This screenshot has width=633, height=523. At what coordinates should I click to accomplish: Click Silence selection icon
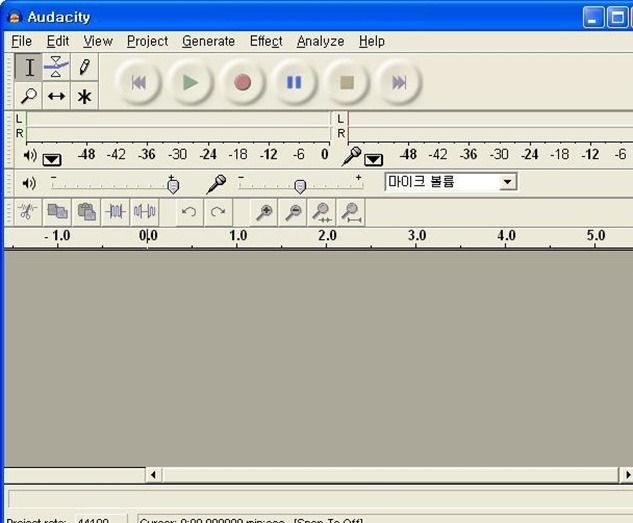click(x=145, y=212)
